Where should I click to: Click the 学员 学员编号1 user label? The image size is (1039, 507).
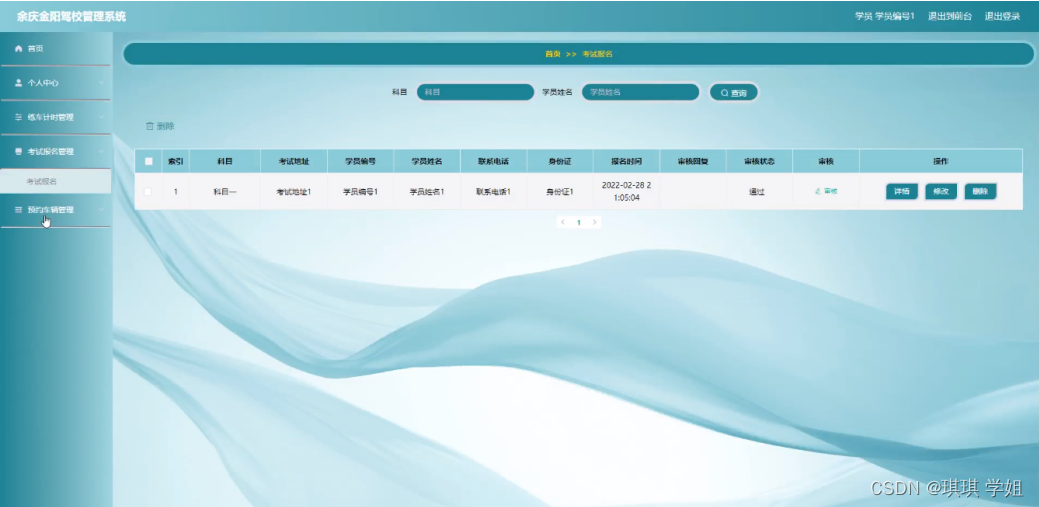click(885, 17)
